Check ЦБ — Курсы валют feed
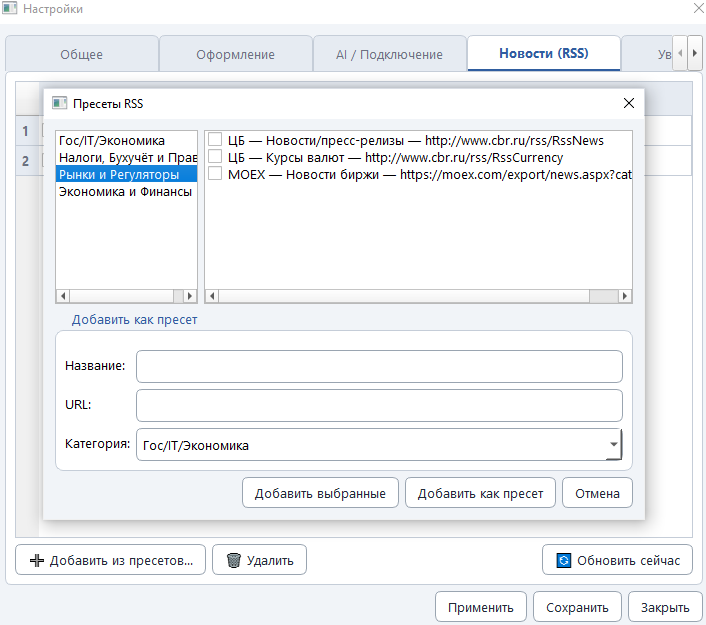Viewport: 706px width, 625px height. point(215,157)
